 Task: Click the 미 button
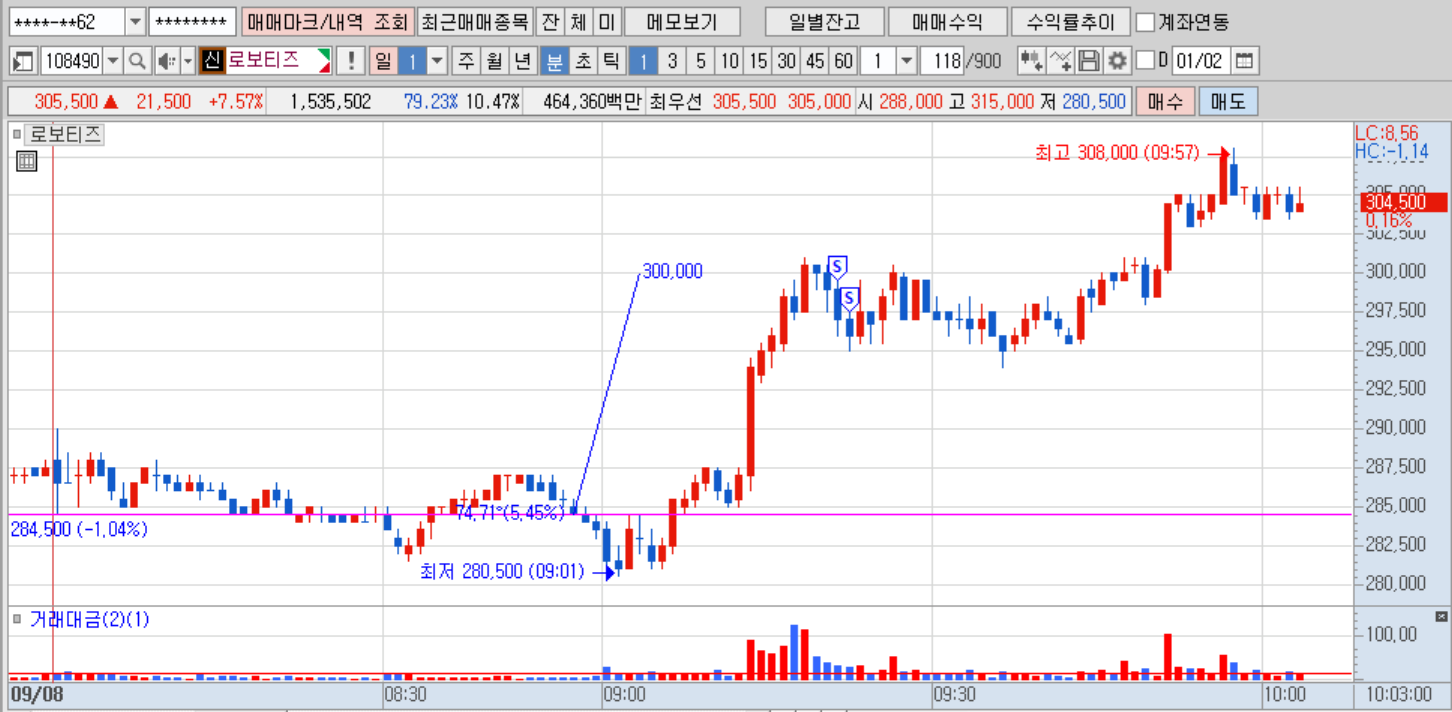tap(605, 21)
